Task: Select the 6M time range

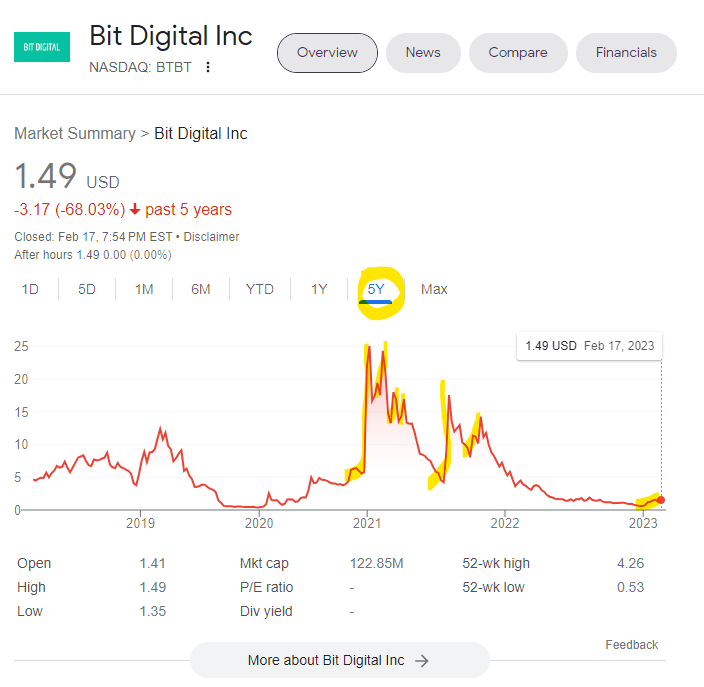Action: pos(201,289)
